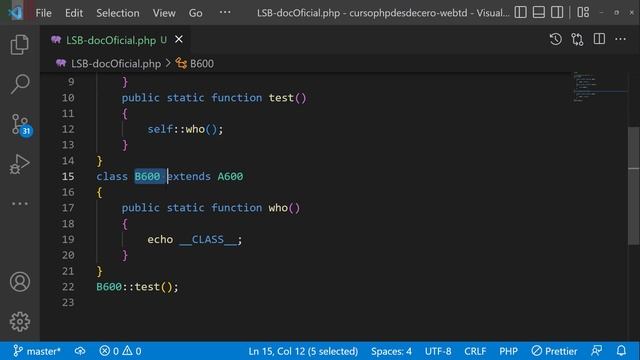Show additional activity bar views (three dots)

click(x=20, y=203)
